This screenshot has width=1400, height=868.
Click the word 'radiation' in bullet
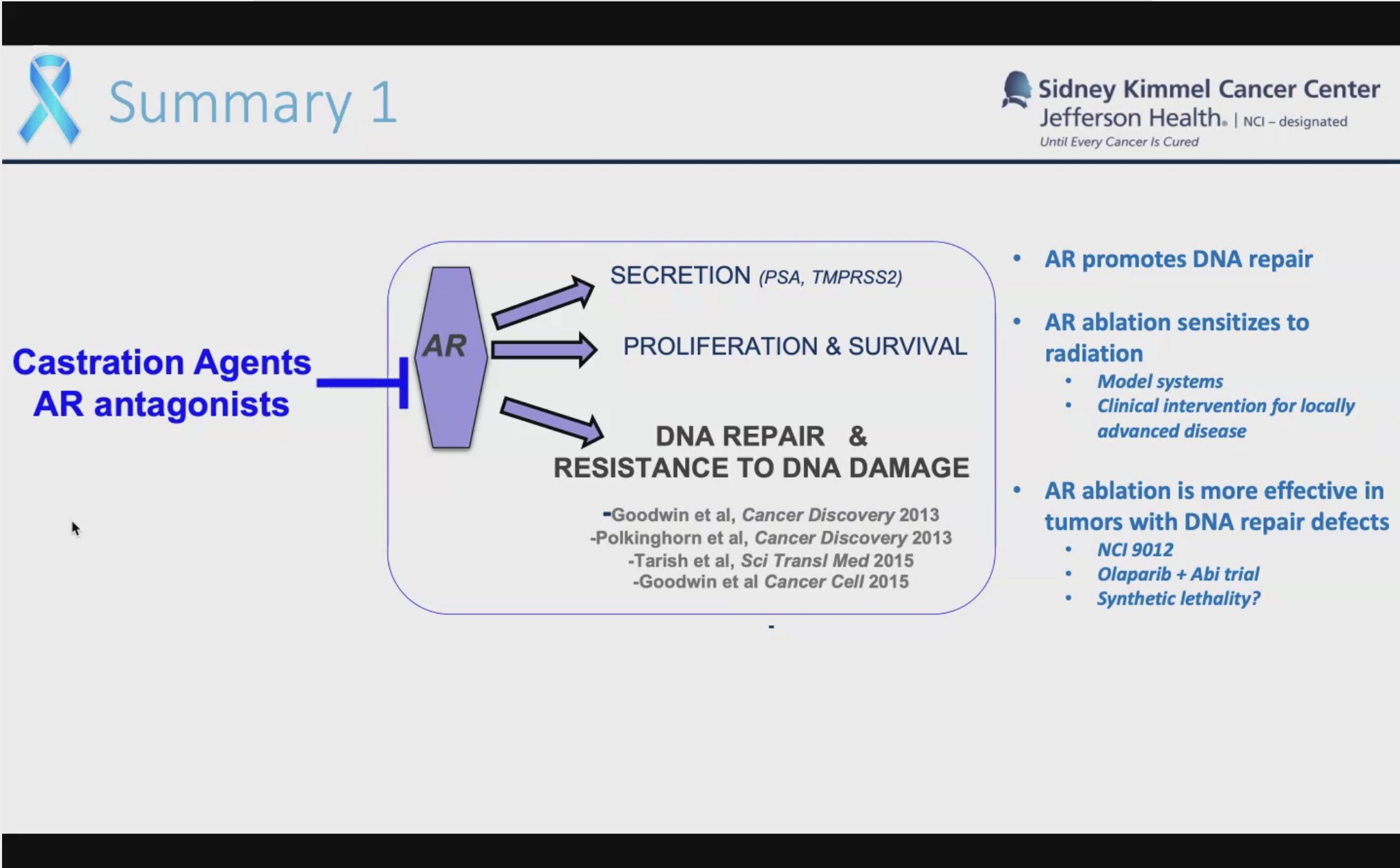click(x=1094, y=353)
